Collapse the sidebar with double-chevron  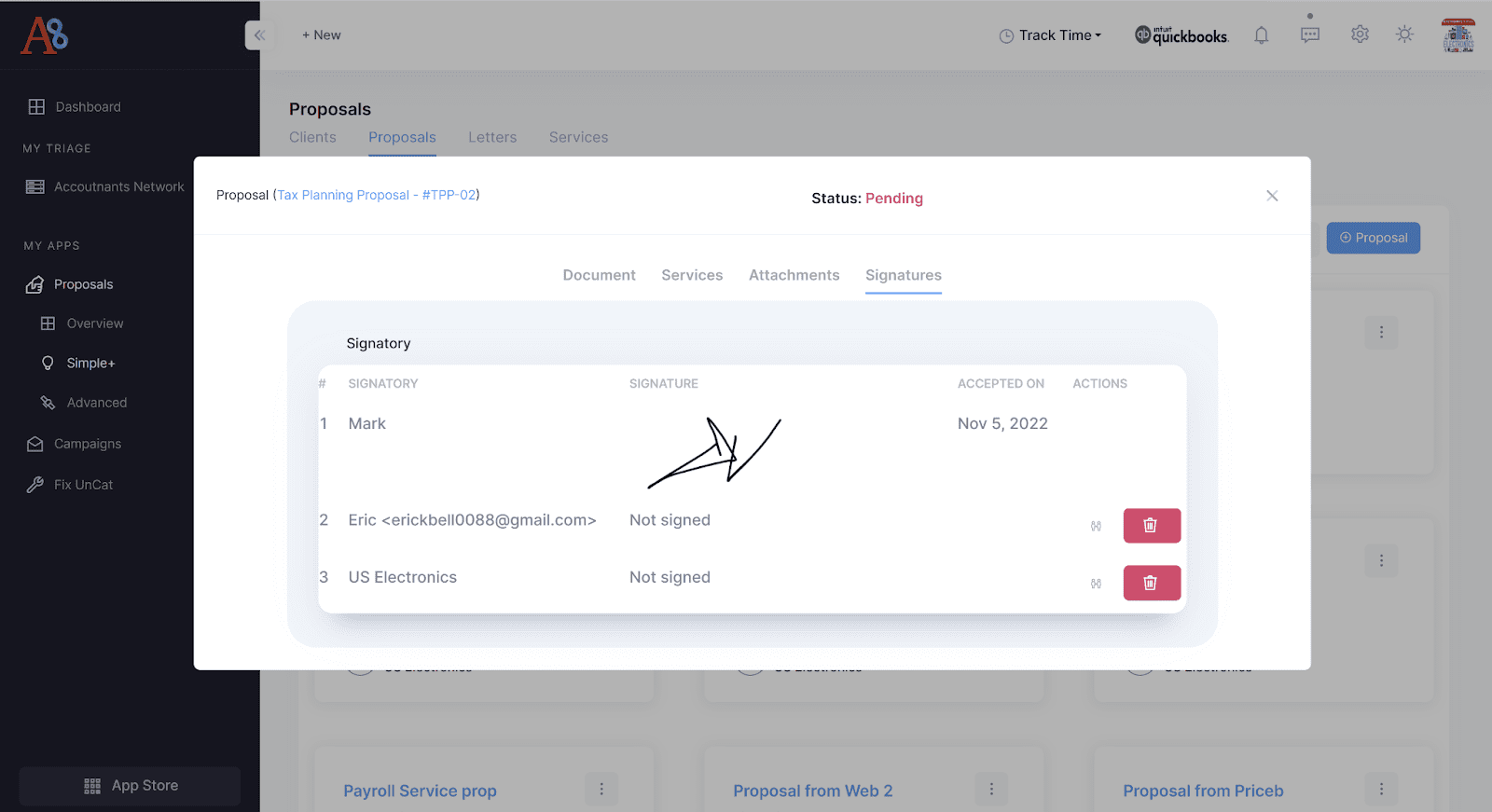click(259, 35)
